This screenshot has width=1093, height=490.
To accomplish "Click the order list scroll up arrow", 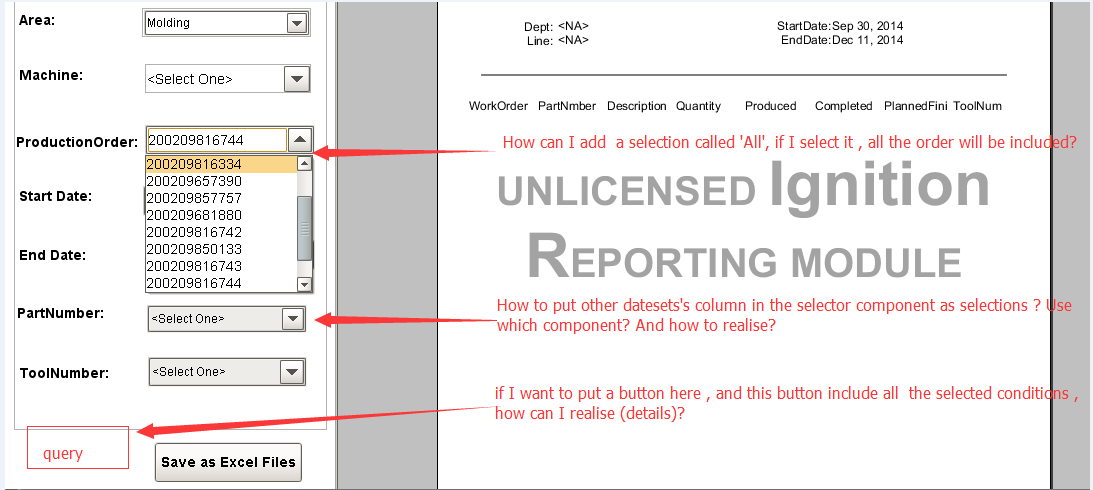I will [x=304, y=164].
